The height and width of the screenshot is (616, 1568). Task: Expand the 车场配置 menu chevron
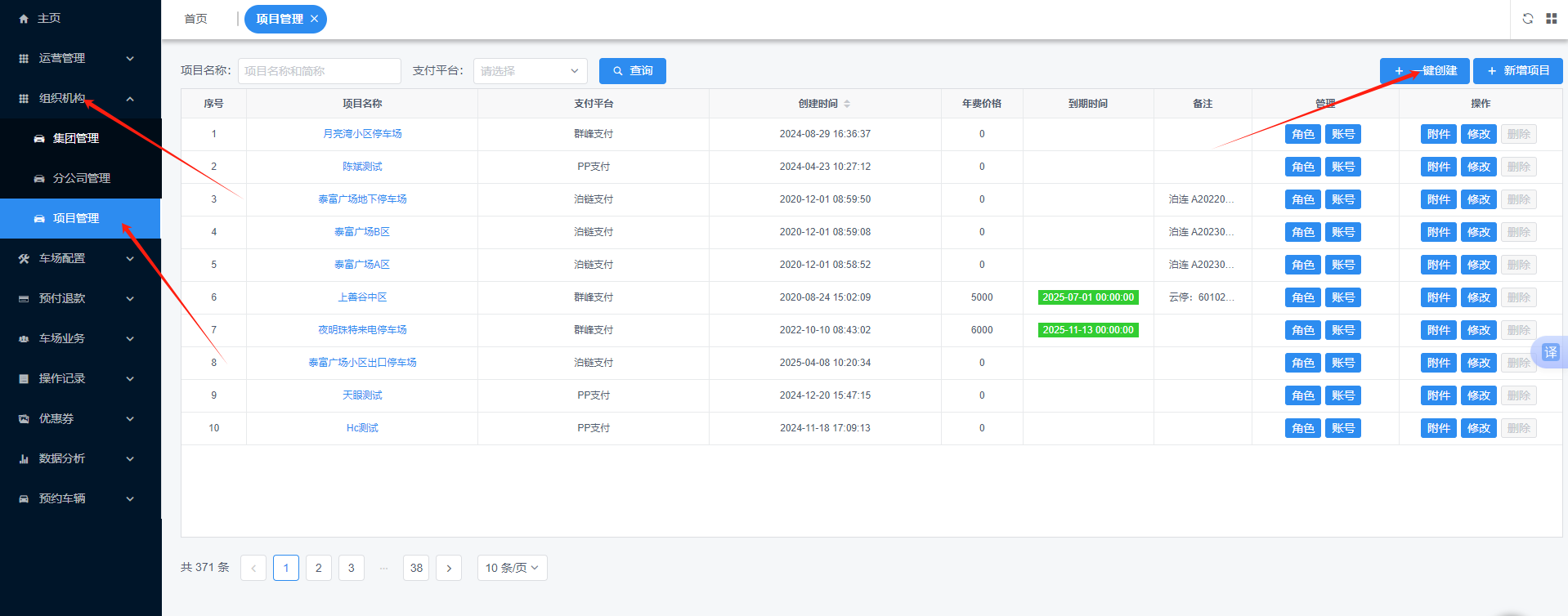[x=130, y=259]
